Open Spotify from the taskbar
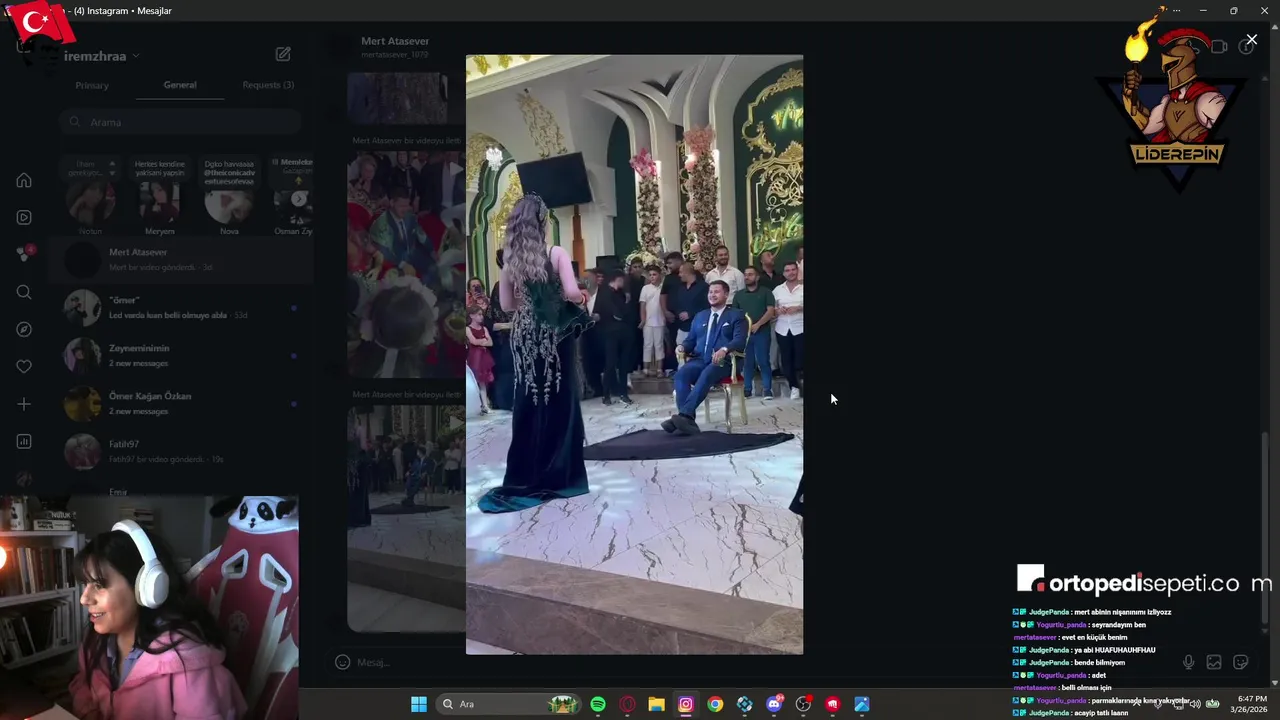1280x720 pixels. click(598, 704)
